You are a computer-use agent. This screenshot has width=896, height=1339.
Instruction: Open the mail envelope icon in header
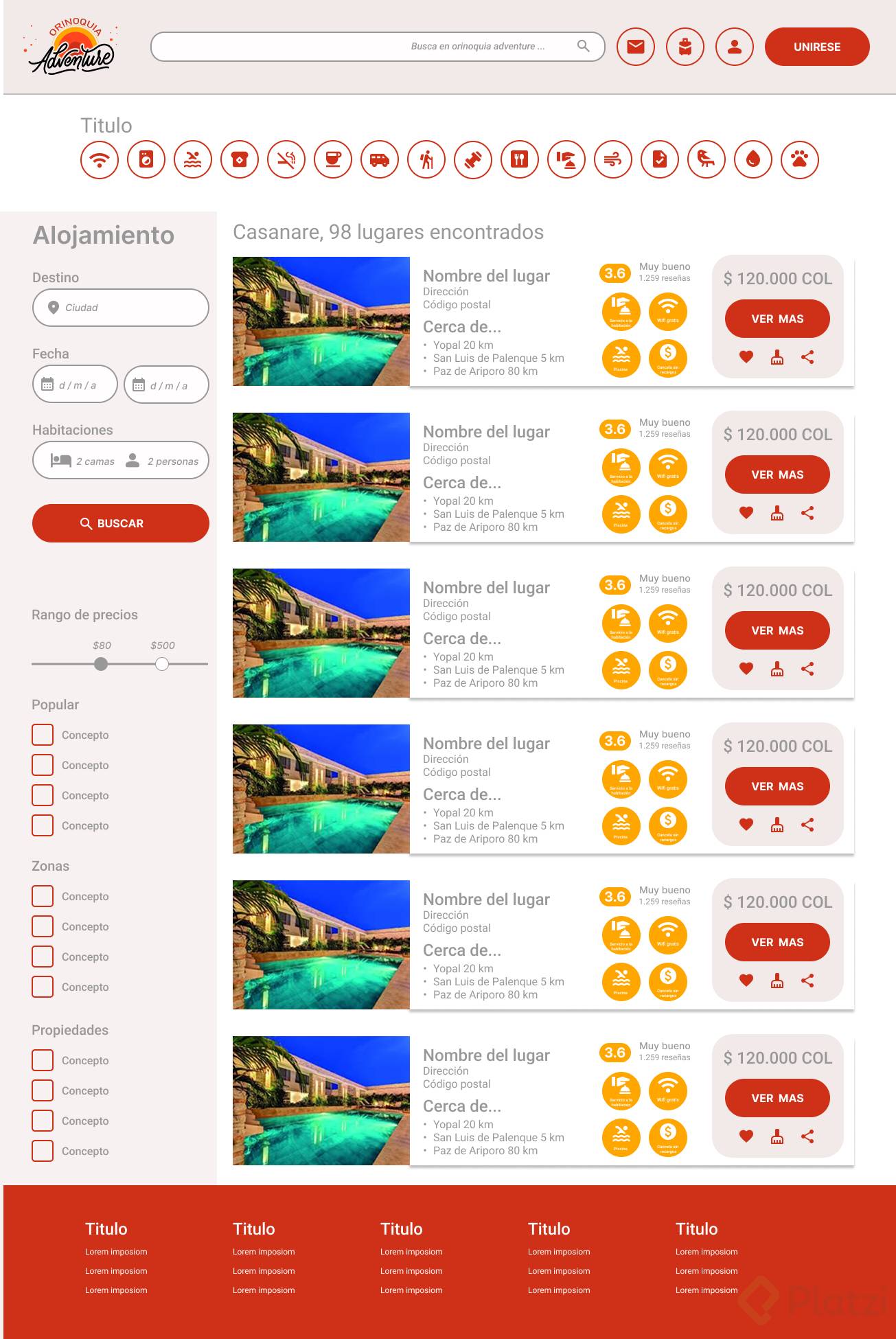pyautogui.click(x=636, y=47)
